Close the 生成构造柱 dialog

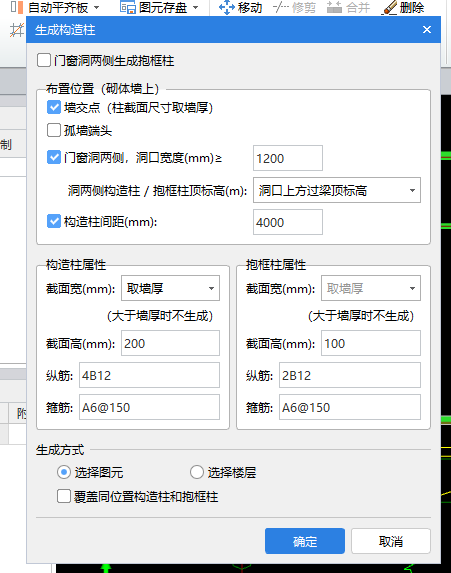point(427,30)
